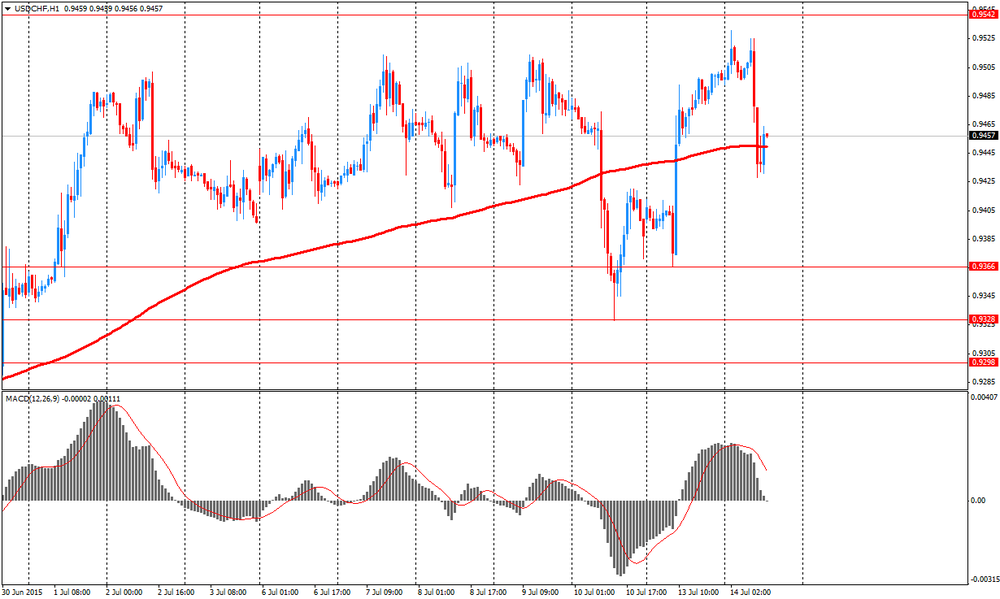Click the 8 Jul 17:00 time label
This screenshot has width=1000, height=599.
(x=488, y=592)
